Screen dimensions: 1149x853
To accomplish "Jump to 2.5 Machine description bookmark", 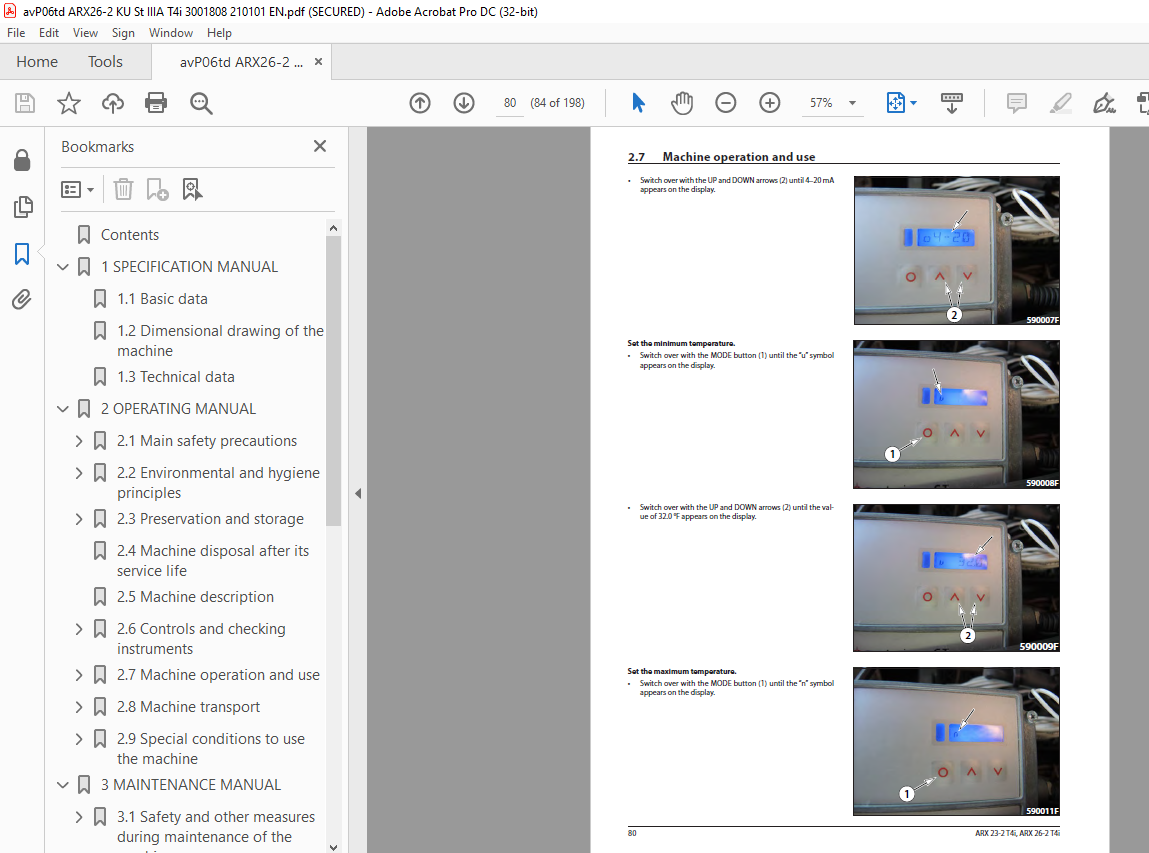I will 195,597.
